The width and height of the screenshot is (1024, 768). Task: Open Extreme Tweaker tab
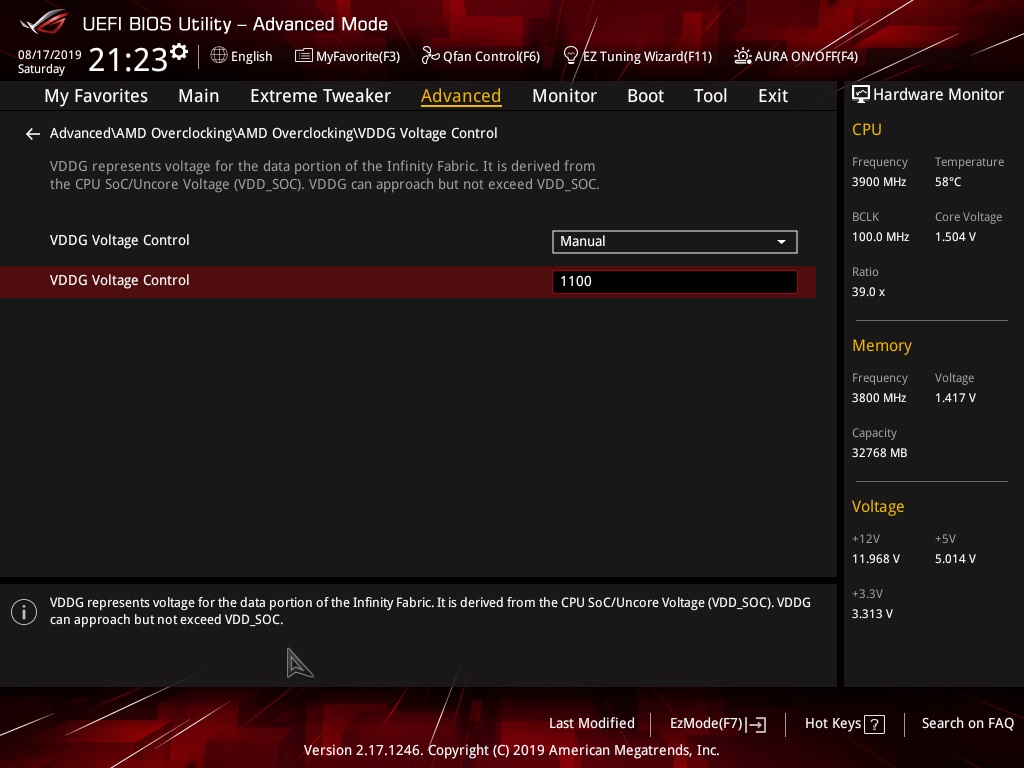[x=320, y=96]
